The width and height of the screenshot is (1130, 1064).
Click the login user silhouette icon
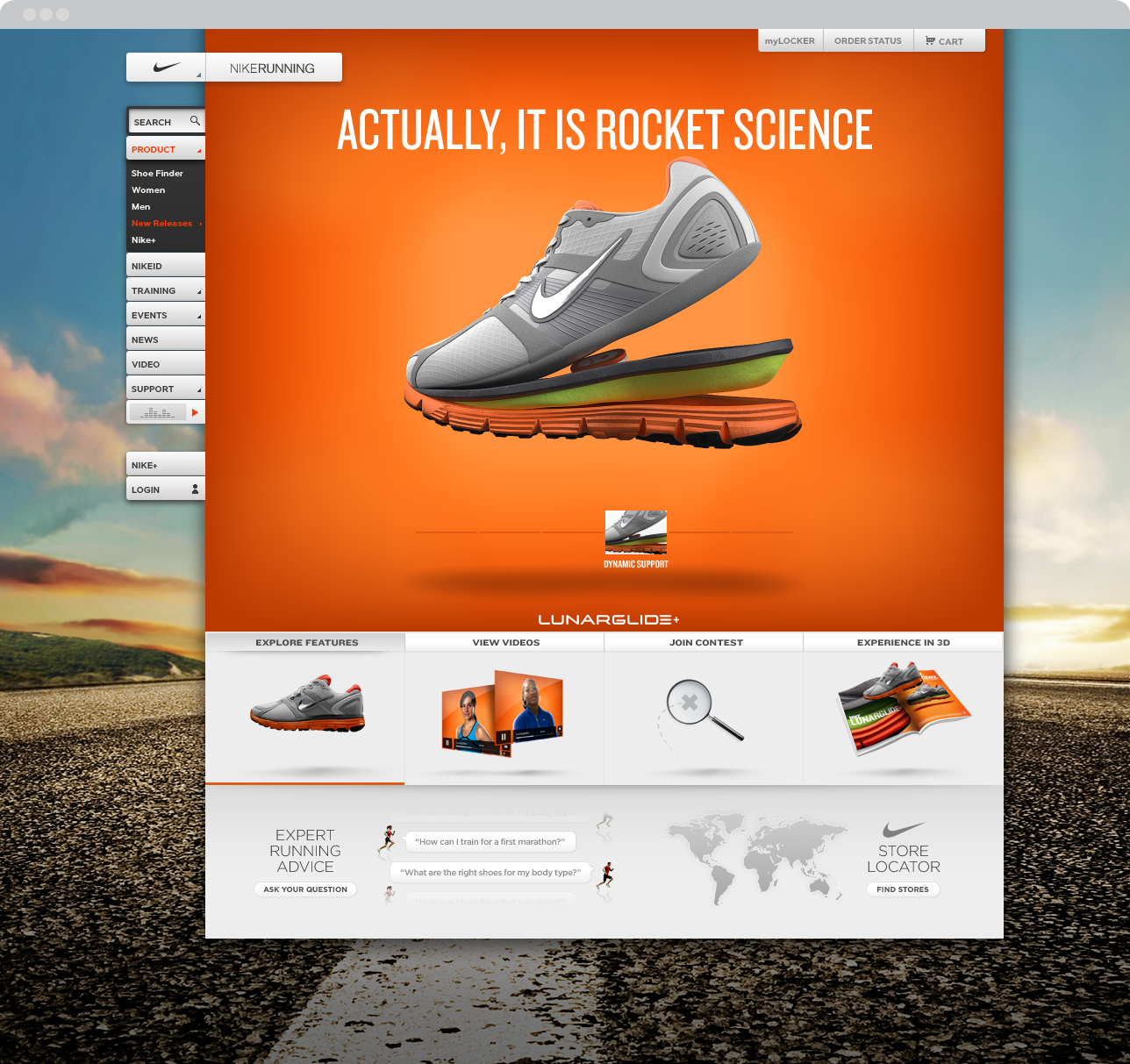pyautogui.click(x=195, y=489)
